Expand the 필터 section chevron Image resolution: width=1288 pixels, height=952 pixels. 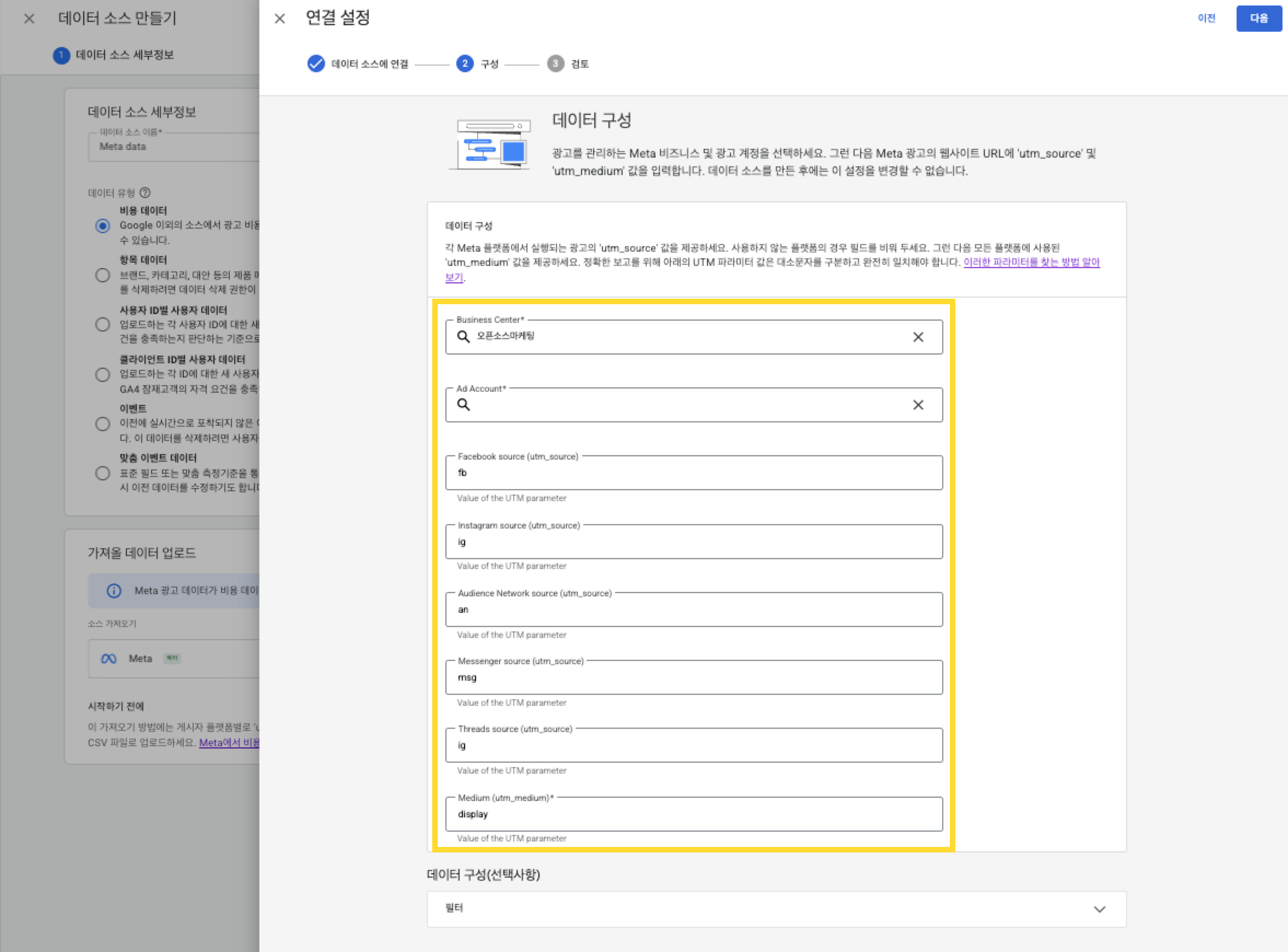click(1099, 909)
